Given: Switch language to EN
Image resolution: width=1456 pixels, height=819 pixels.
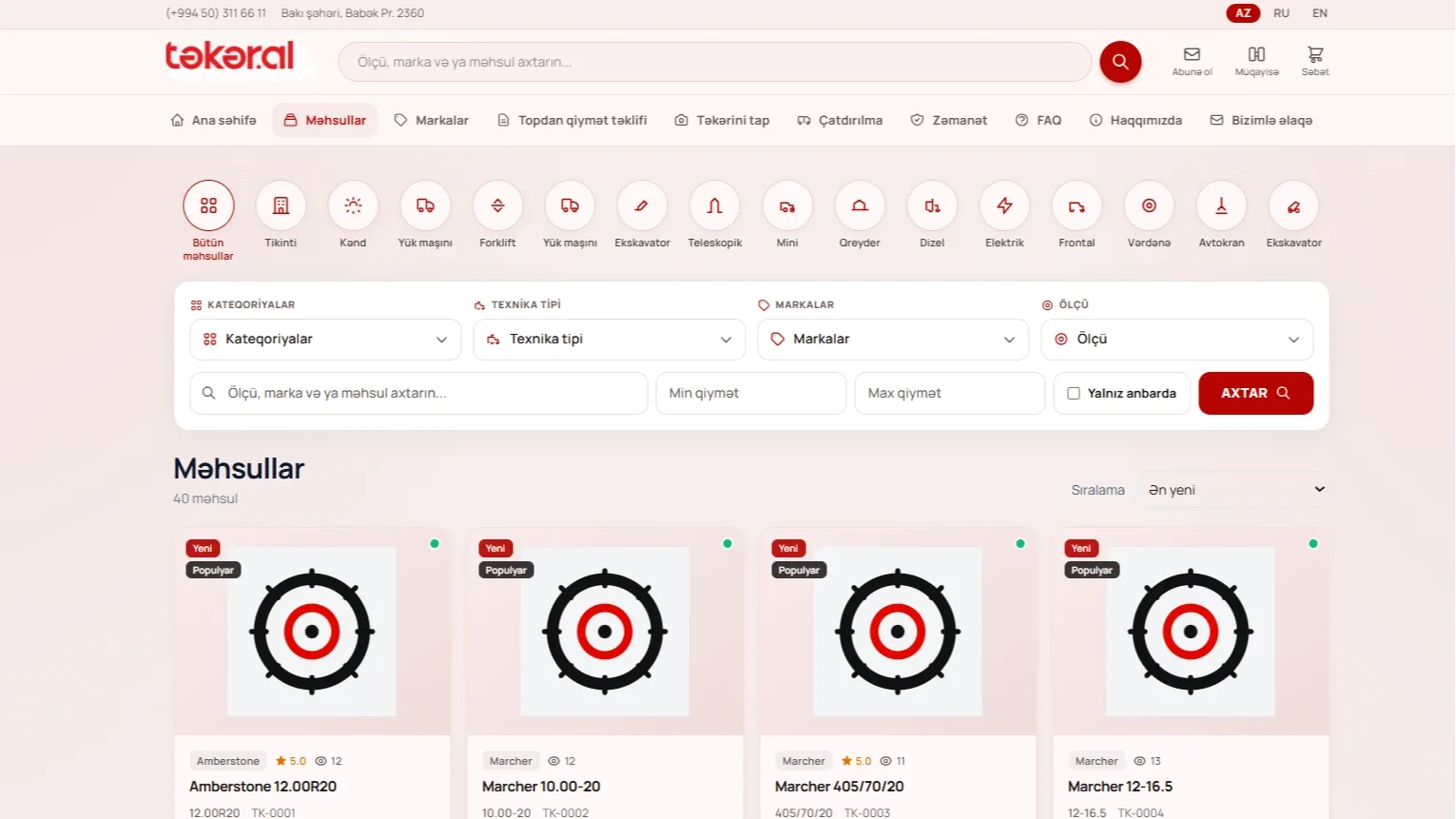Looking at the screenshot, I should click(x=1319, y=13).
